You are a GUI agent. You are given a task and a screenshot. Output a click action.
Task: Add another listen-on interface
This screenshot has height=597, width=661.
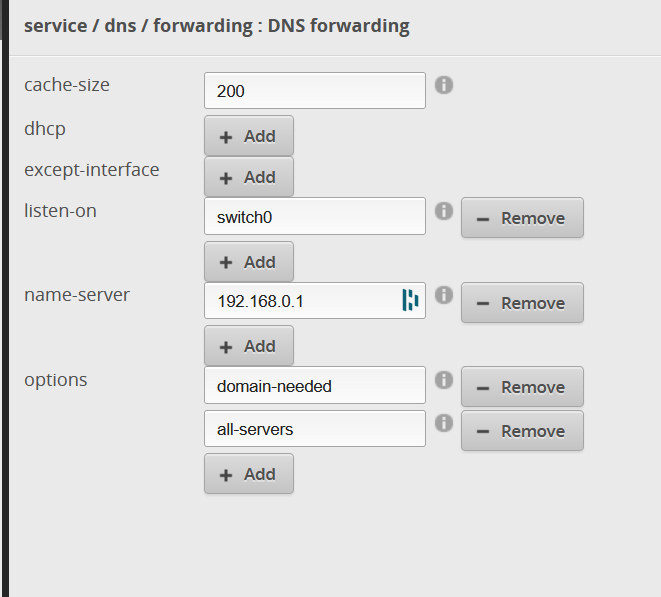tap(249, 262)
